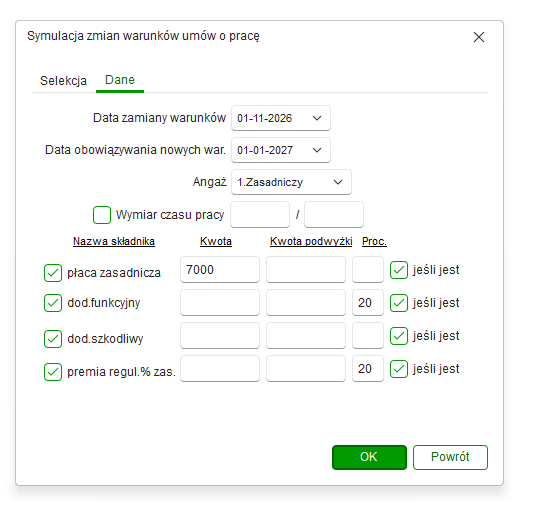The image size is (539, 522).
Task: Click Kwota podwyżki field for dod.szkodliwy
Action: click(306, 336)
